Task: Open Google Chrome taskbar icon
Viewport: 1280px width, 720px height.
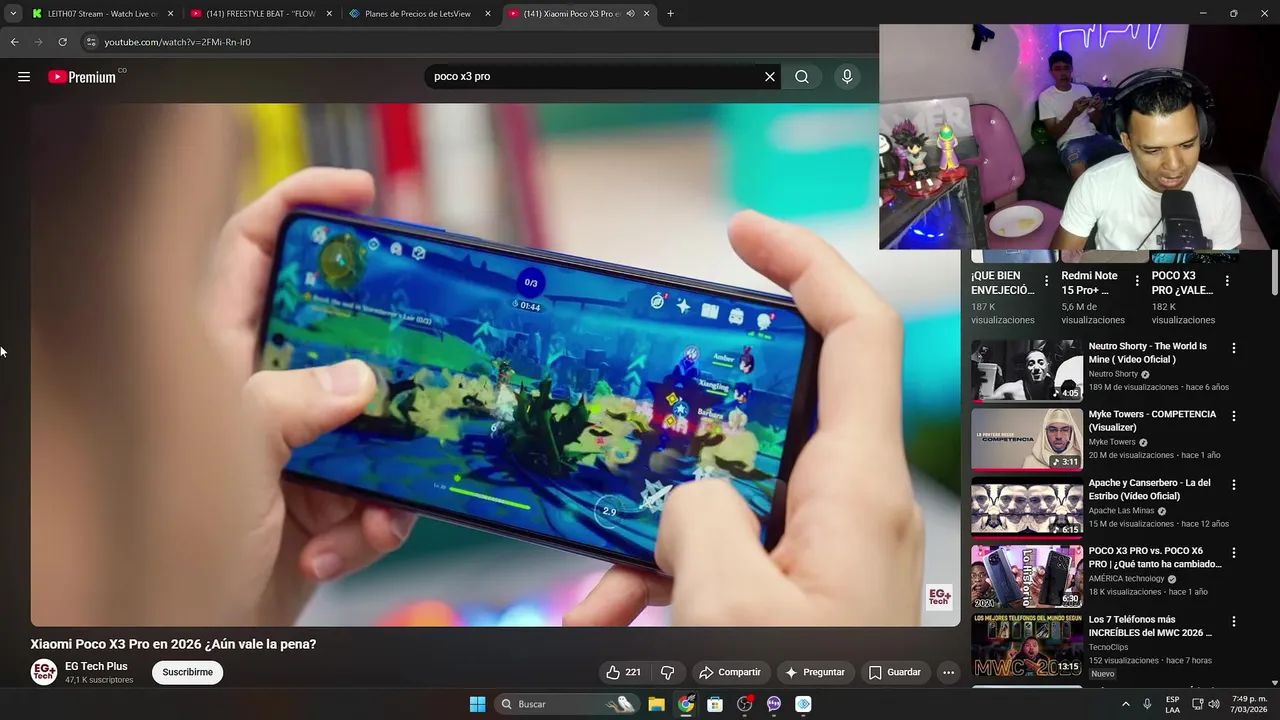Action: (686, 704)
